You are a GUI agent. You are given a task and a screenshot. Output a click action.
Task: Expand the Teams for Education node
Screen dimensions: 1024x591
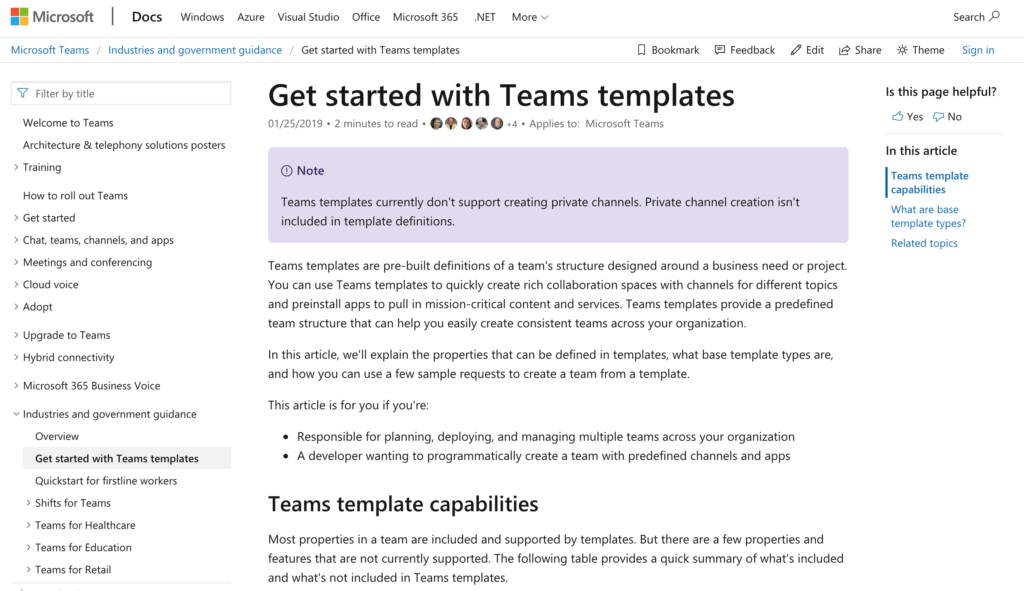[28, 547]
